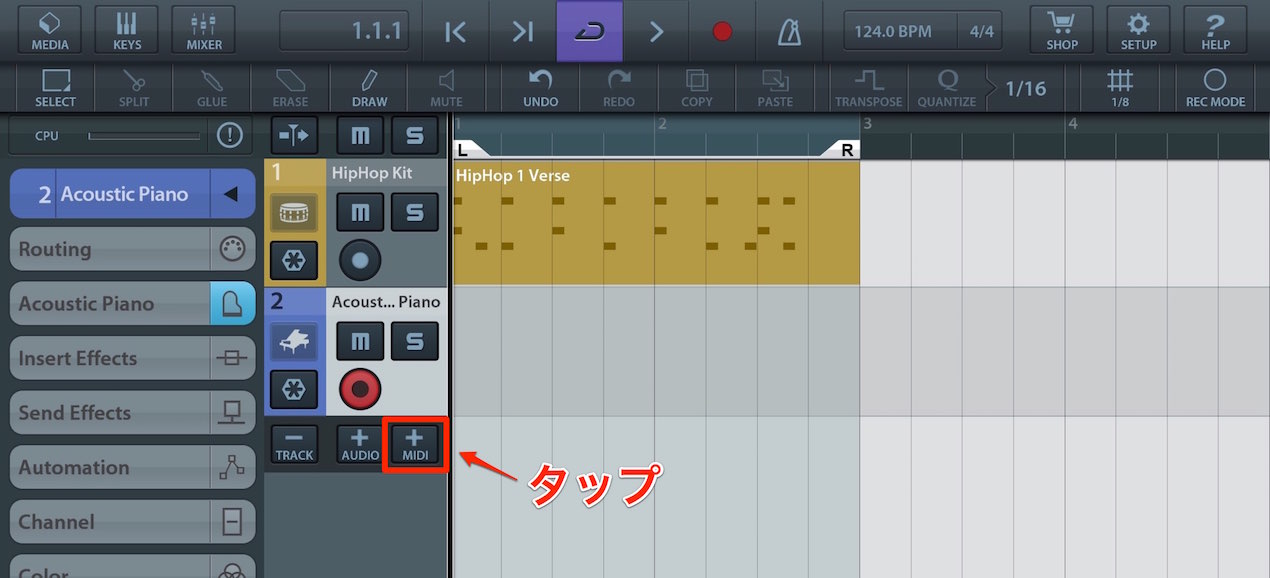The height and width of the screenshot is (578, 1270).
Task: Arm recording on the HipHop Kit track
Action: click(x=360, y=261)
